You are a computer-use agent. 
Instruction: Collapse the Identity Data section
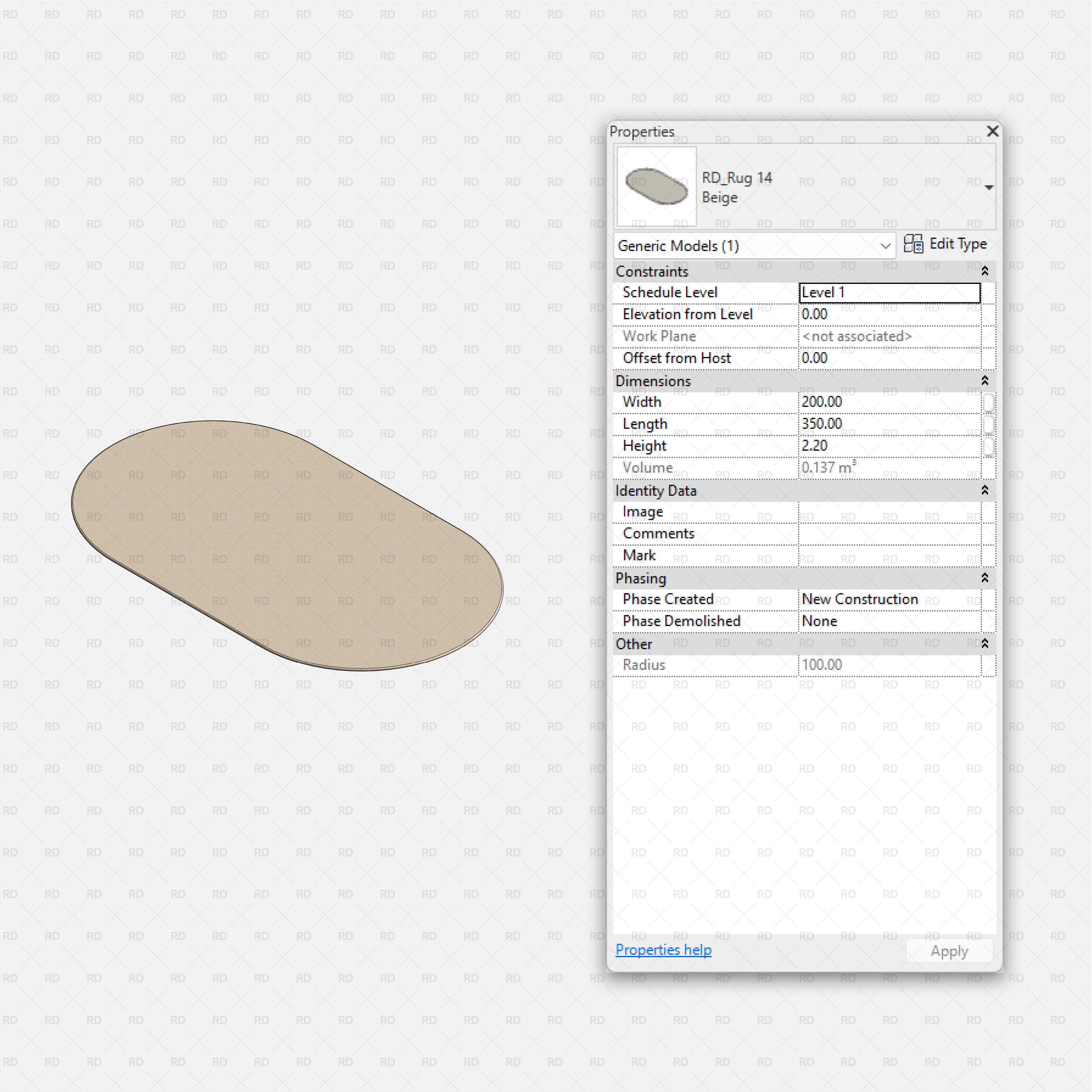pyautogui.click(x=985, y=491)
